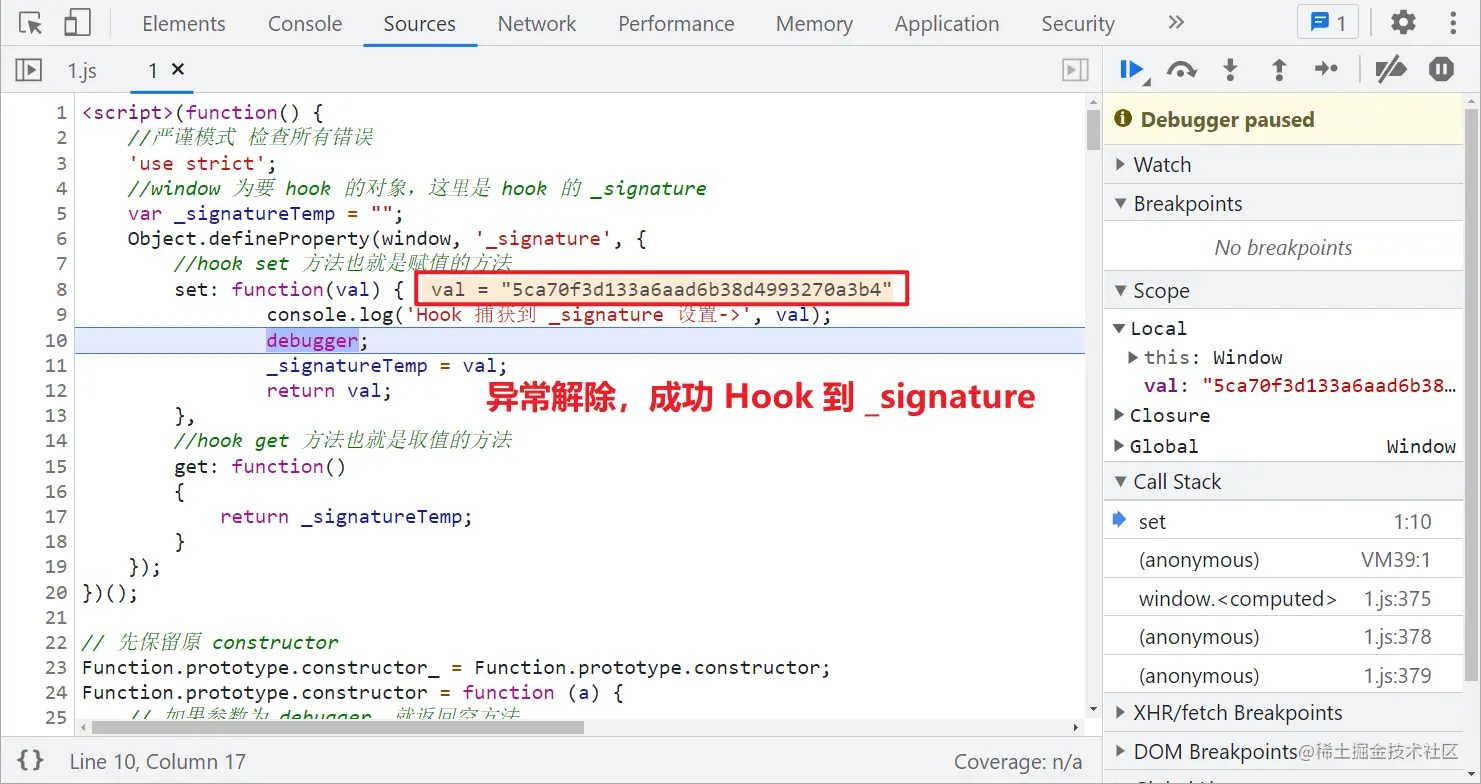The height and width of the screenshot is (784, 1481).
Task: Open the issues counter badge
Action: pos(1328,23)
